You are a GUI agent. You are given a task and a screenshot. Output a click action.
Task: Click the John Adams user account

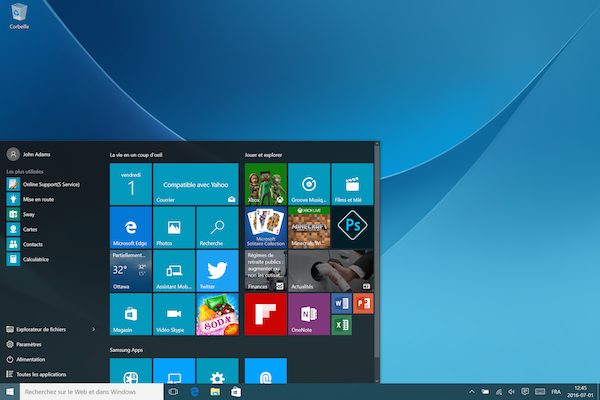pyautogui.click(x=29, y=154)
